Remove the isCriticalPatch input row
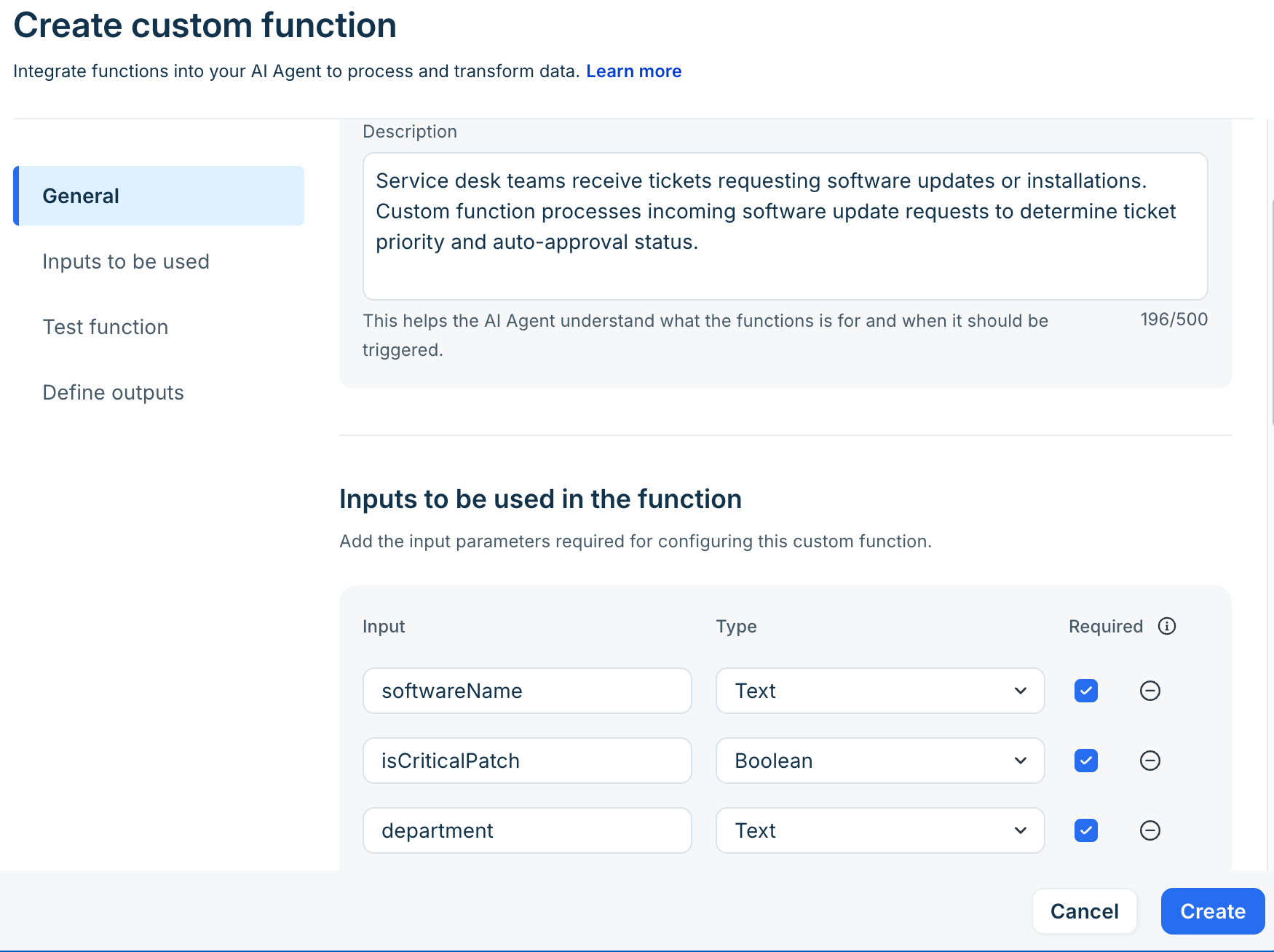The image size is (1274, 952). [x=1150, y=761]
